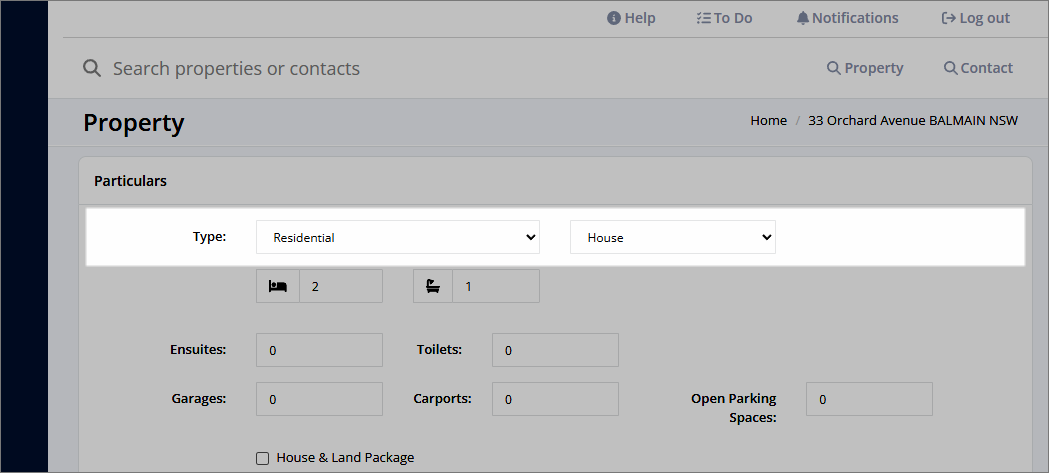Click the Log out arrow icon

948,18
